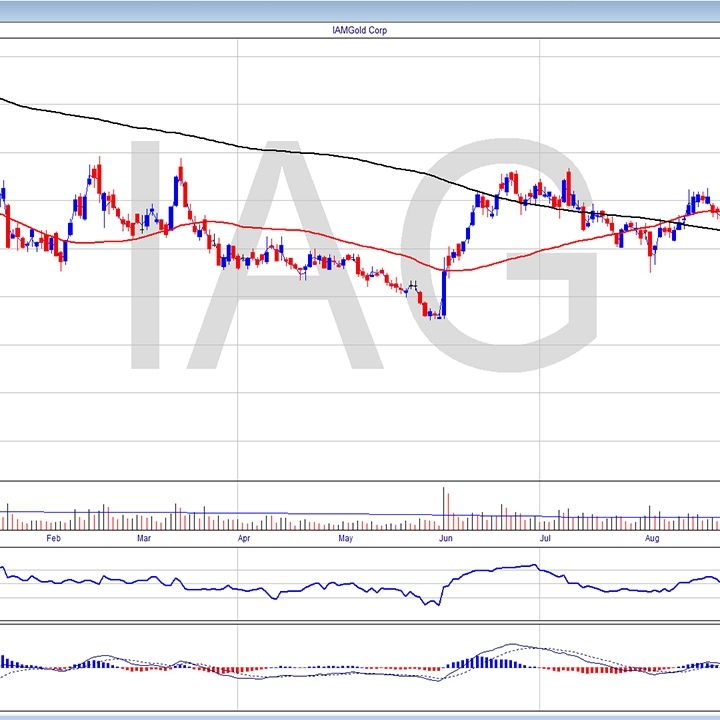Screen dimensions: 720x720
Task: Select the Aug label on the time axis
Action: [651, 539]
